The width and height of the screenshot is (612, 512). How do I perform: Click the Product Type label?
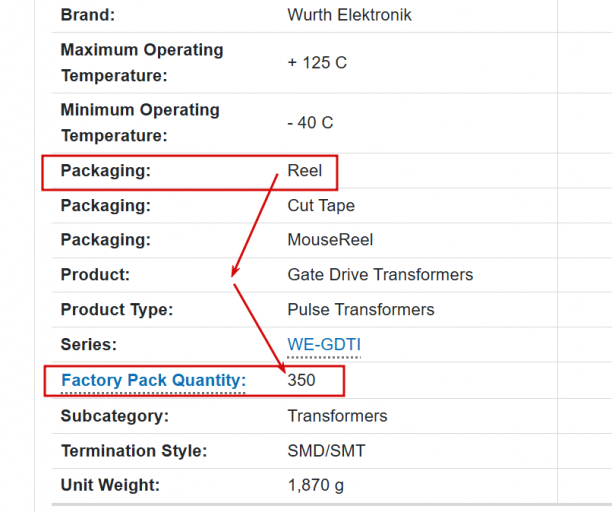pos(116,309)
